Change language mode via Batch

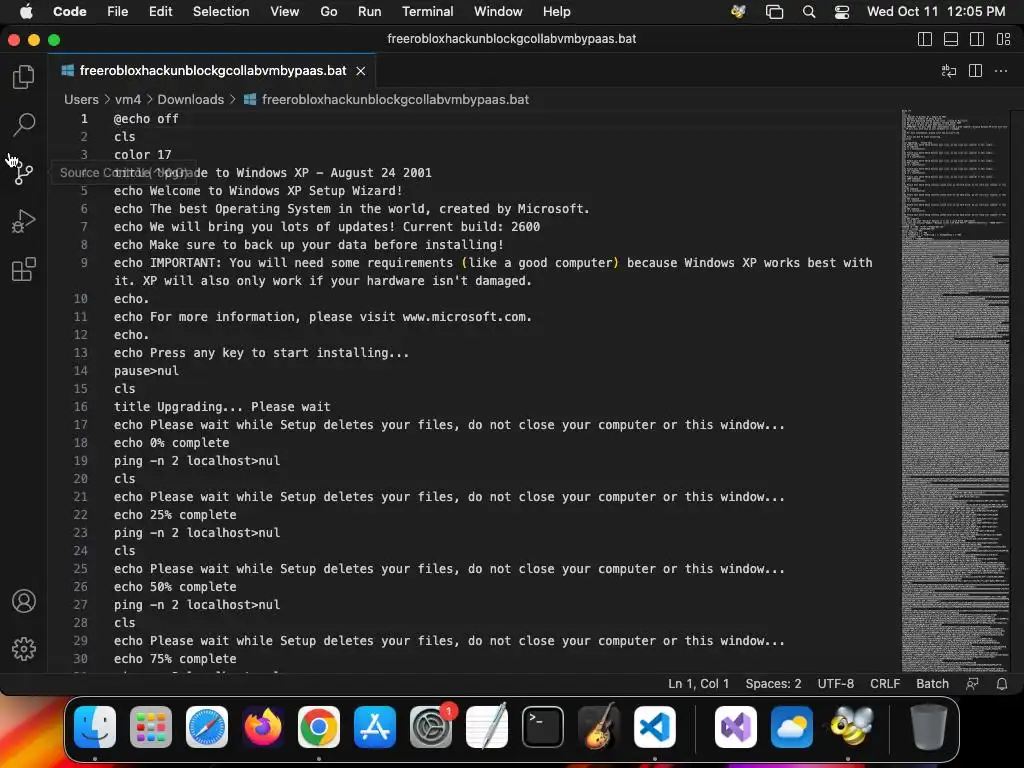pyautogui.click(x=932, y=684)
